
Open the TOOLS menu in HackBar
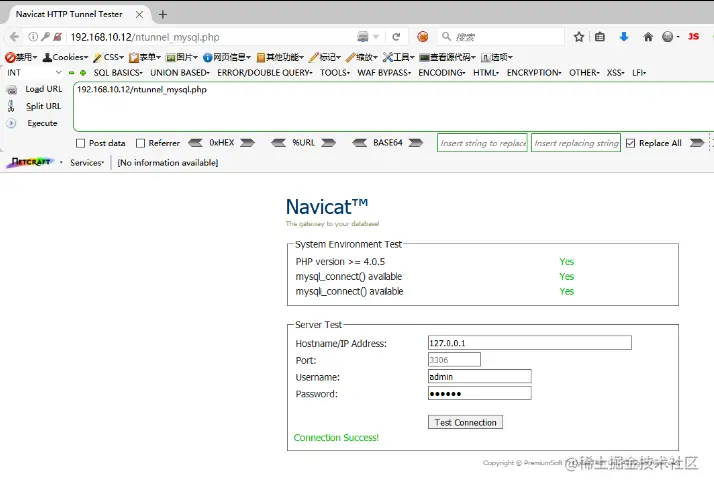pyautogui.click(x=335, y=73)
